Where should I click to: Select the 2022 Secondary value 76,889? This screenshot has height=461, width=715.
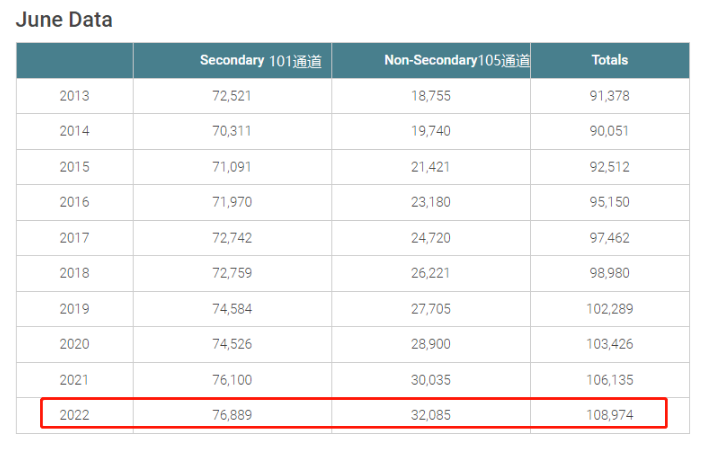(x=233, y=414)
